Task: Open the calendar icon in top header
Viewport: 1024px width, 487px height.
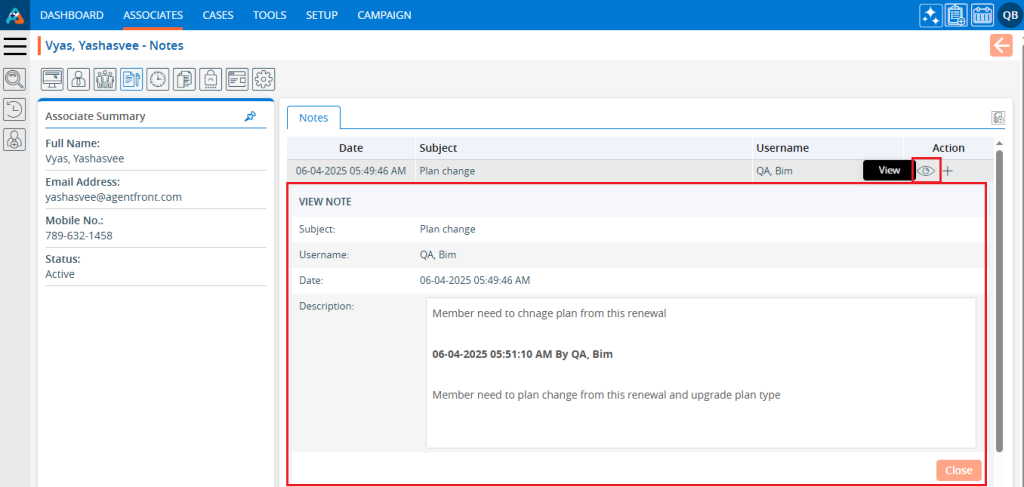Action: (x=982, y=15)
